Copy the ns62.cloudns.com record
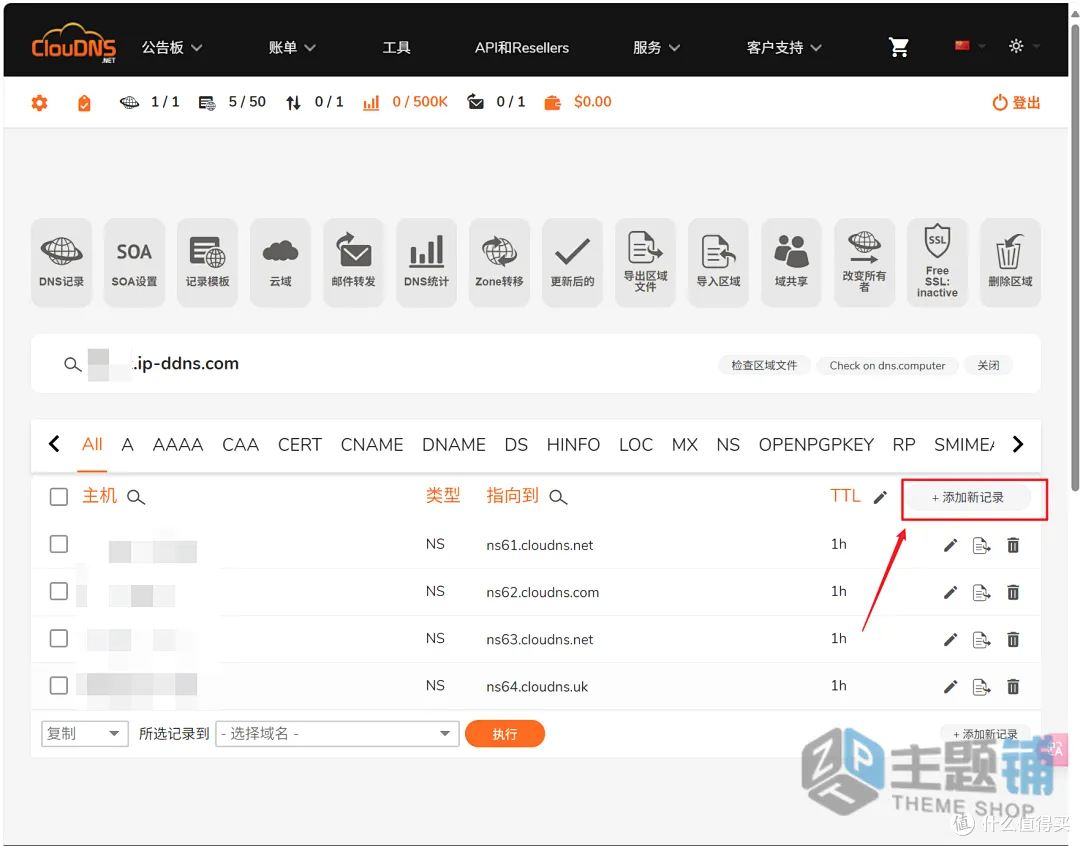Screen dimensions: 1080x846 pos(982,592)
